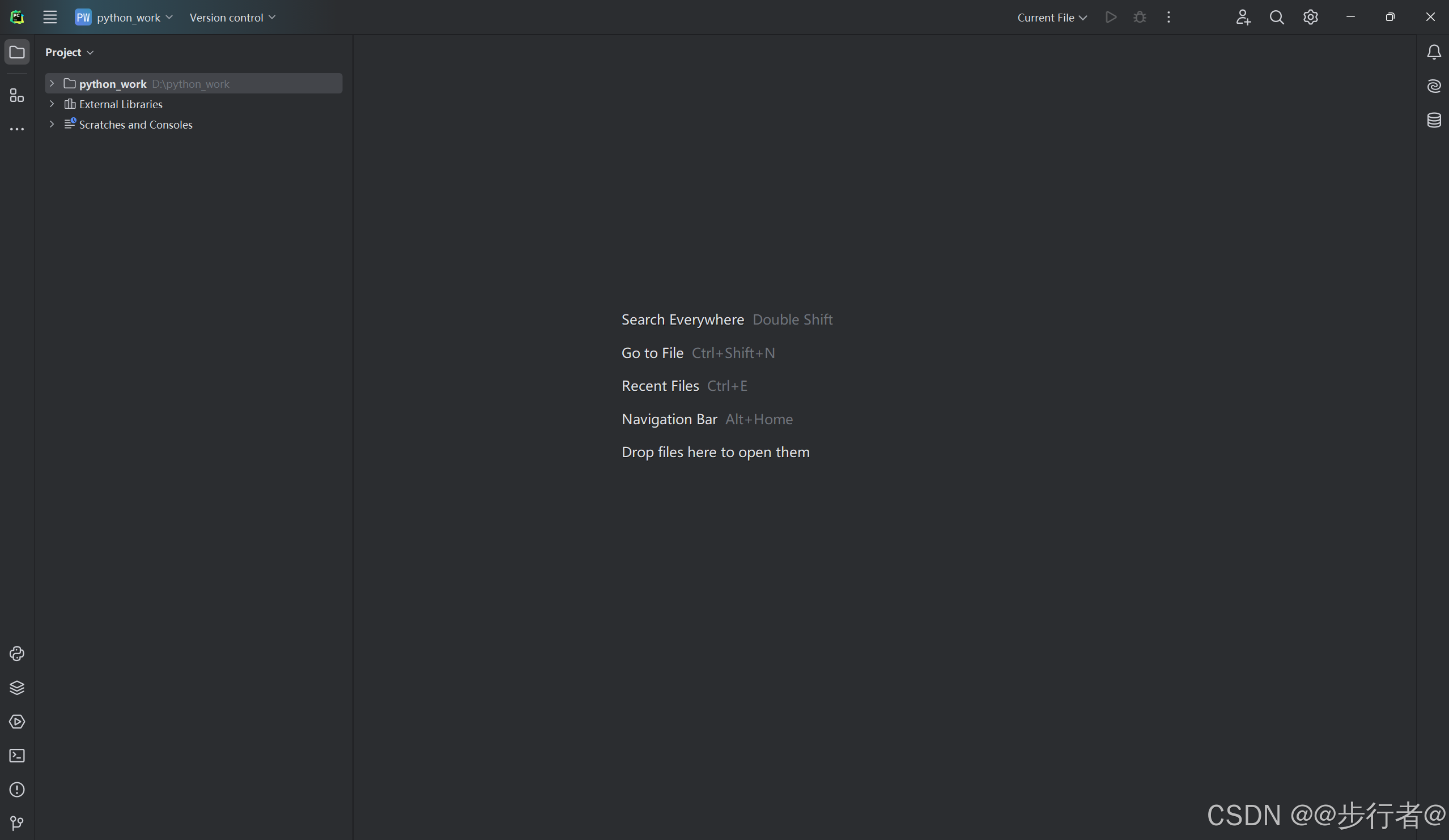Select the python_work project root
Image resolution: width=1449 pixels, height=840 pixels.
[194, 83]
